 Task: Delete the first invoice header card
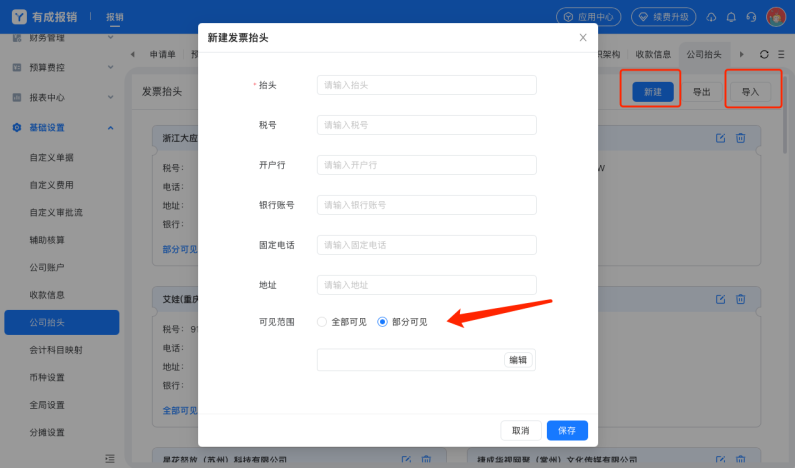tap(741, 138)
